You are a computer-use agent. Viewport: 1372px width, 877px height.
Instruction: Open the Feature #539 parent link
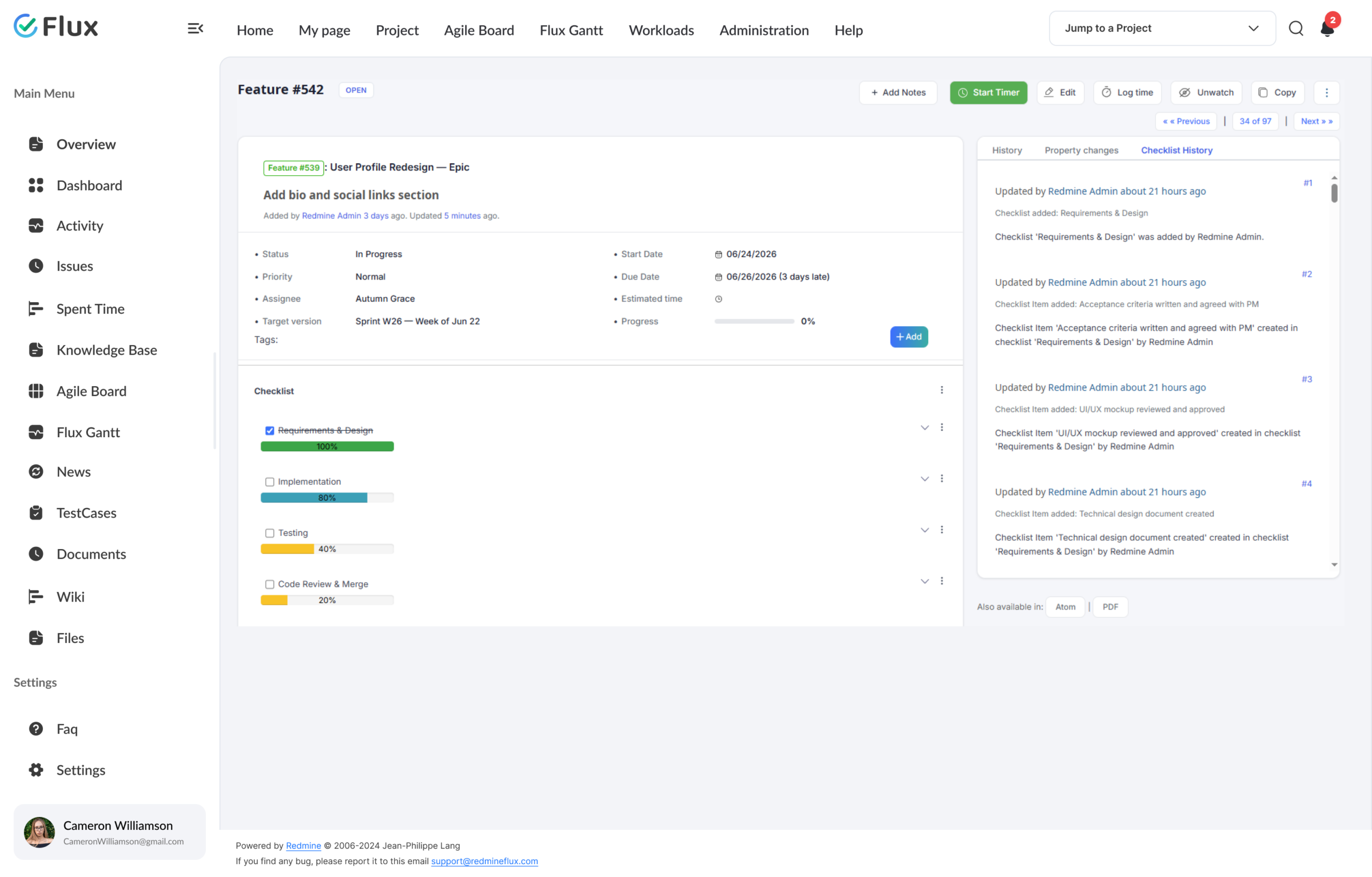coord(294,168)
